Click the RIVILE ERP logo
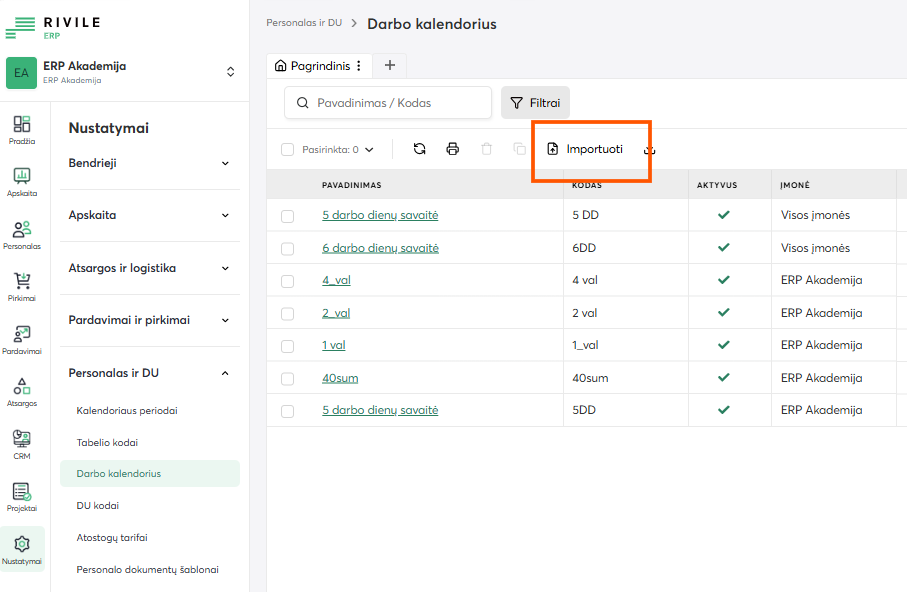The image size is (907, 592). point(53,27)
